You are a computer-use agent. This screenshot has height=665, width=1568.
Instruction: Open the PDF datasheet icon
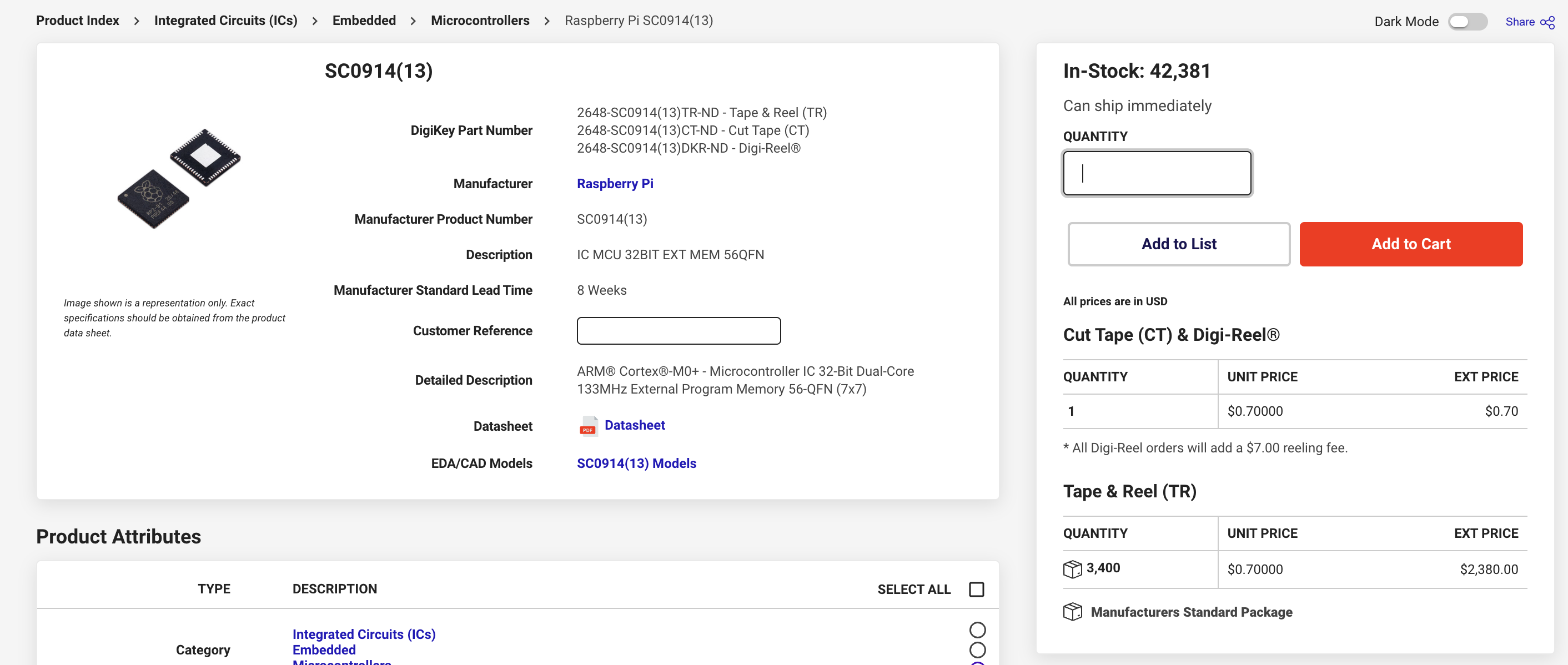[x=587, y=426]
